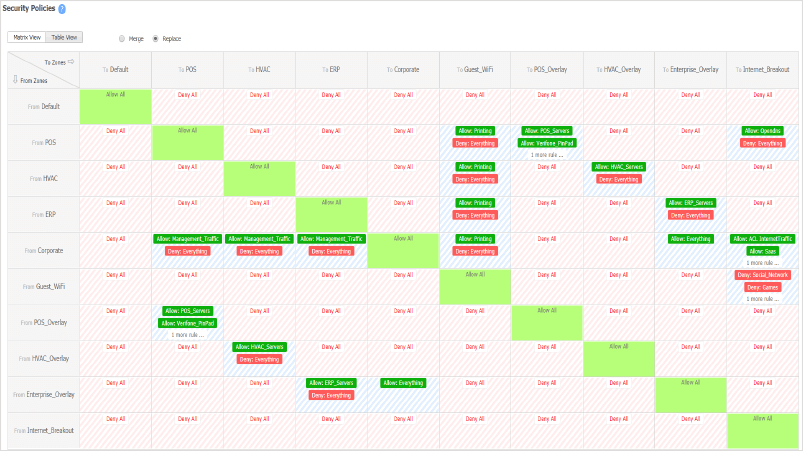Switch to Matrix View tab
Screen dimensions: 803x451
tap(27, 37)
